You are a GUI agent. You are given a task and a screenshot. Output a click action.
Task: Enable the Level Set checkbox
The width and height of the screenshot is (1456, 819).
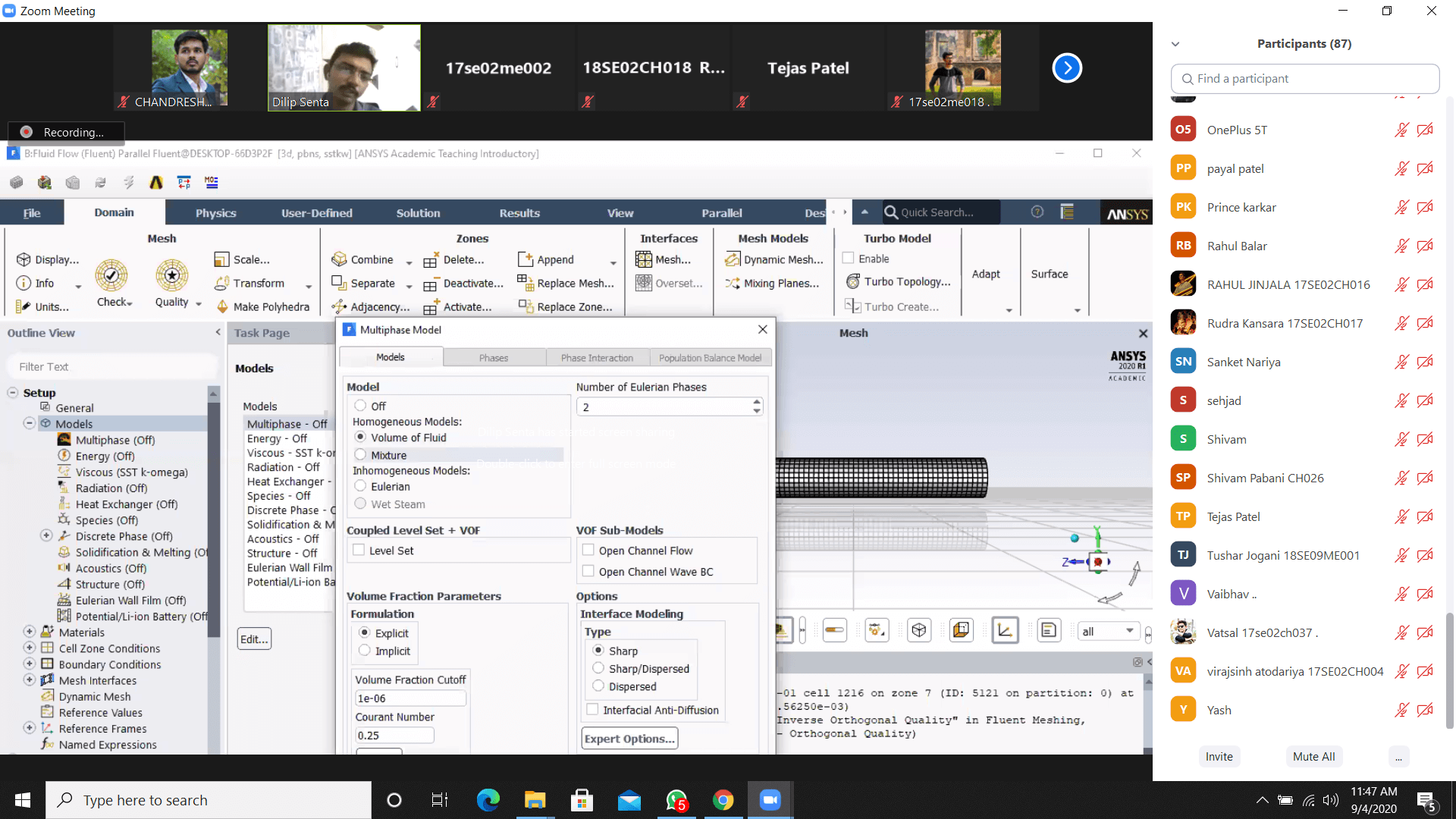click(x=359, y=551)
